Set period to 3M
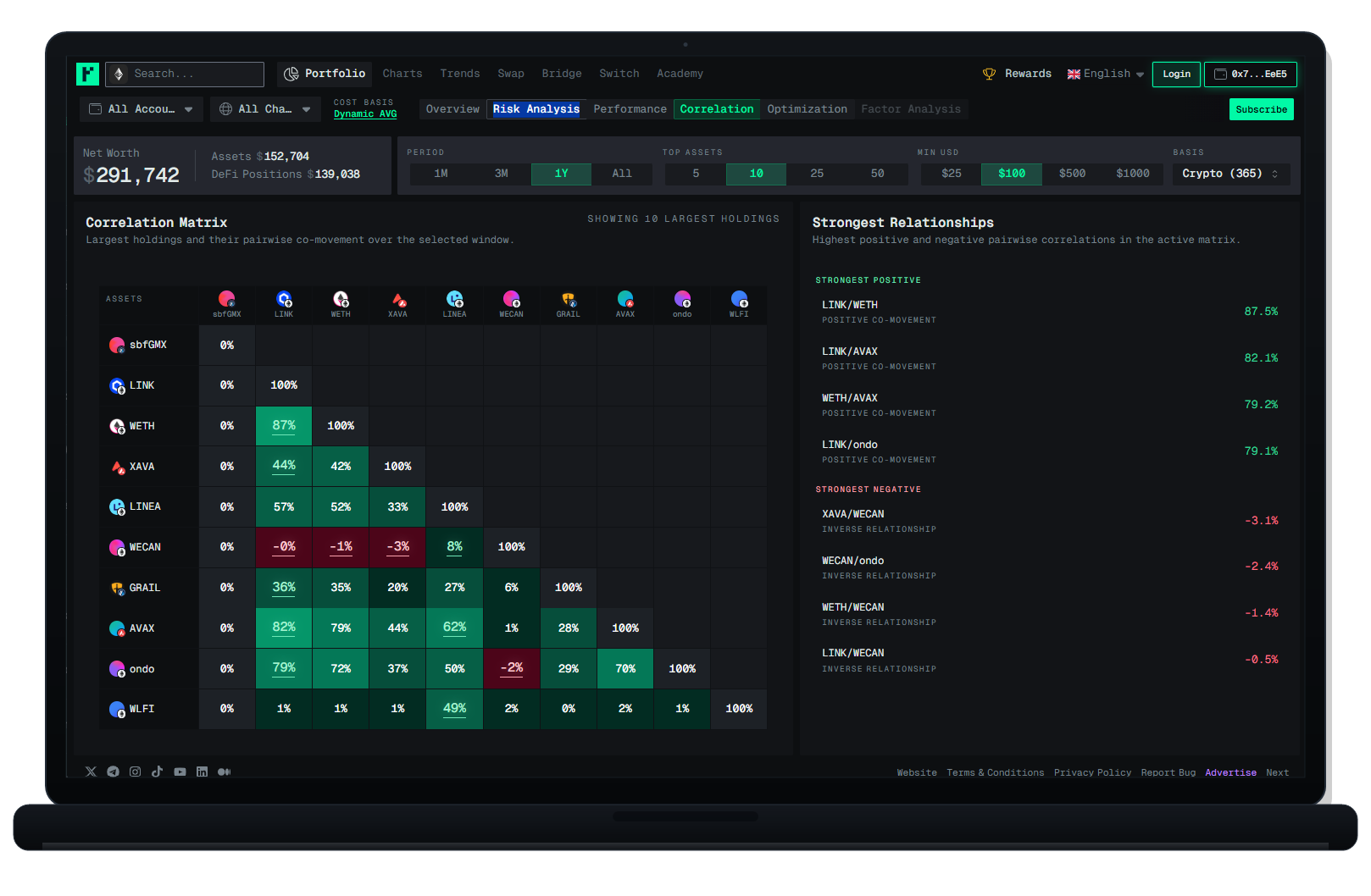1371x896 pixels. 502,174
